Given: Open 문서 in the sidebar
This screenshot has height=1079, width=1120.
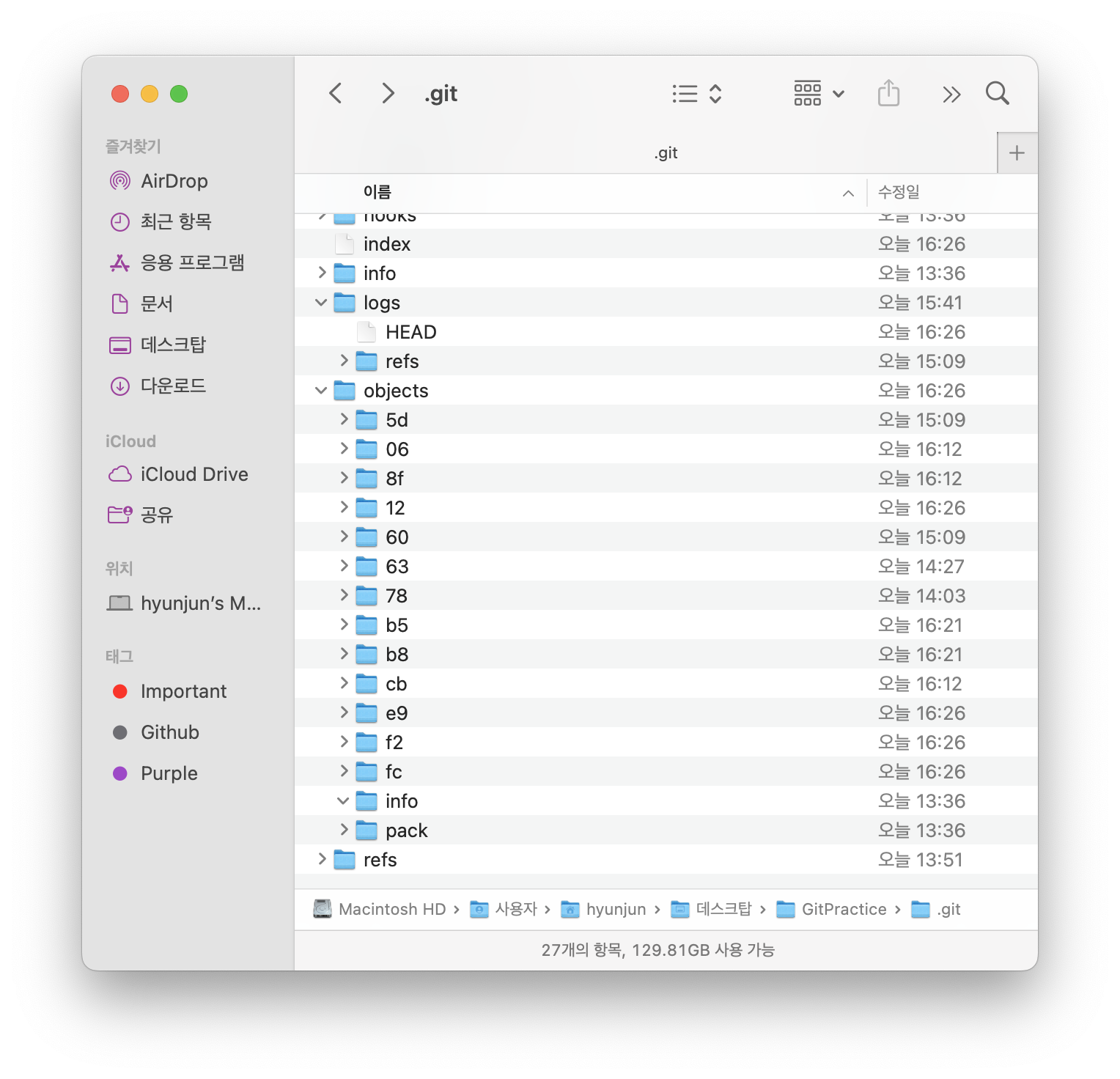Looking at the screenshot, I should (x=141, y=303).
